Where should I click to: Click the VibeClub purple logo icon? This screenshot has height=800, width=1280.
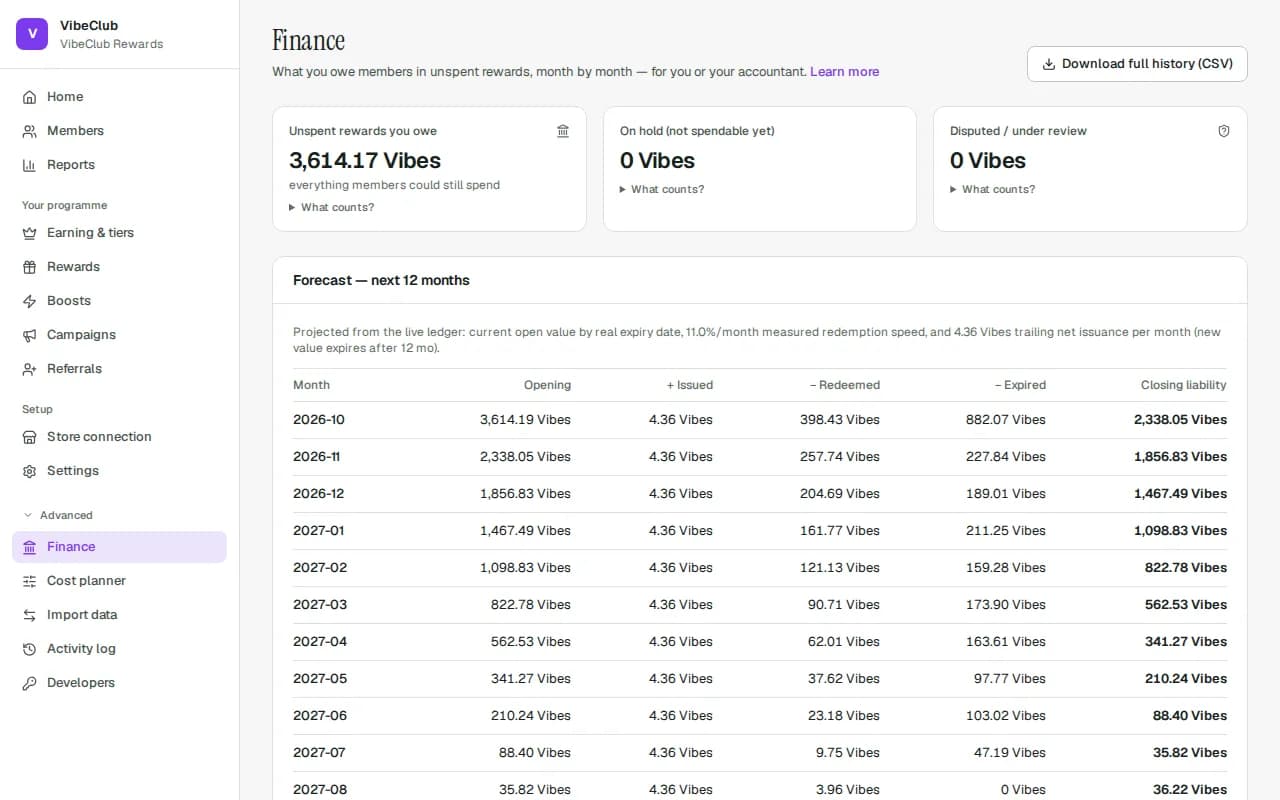coord(32,34)
